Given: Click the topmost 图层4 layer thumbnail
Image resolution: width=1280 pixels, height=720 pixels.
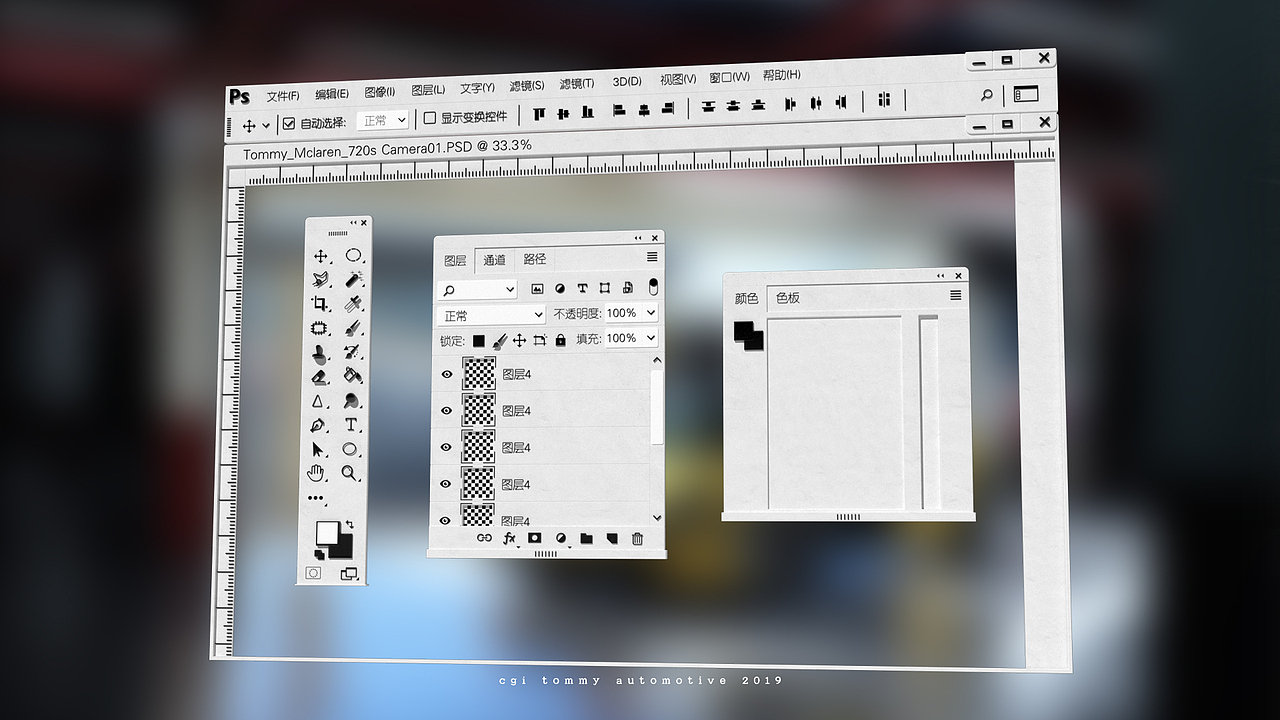Looking at the screenshot, I should (x=479, y=374).
